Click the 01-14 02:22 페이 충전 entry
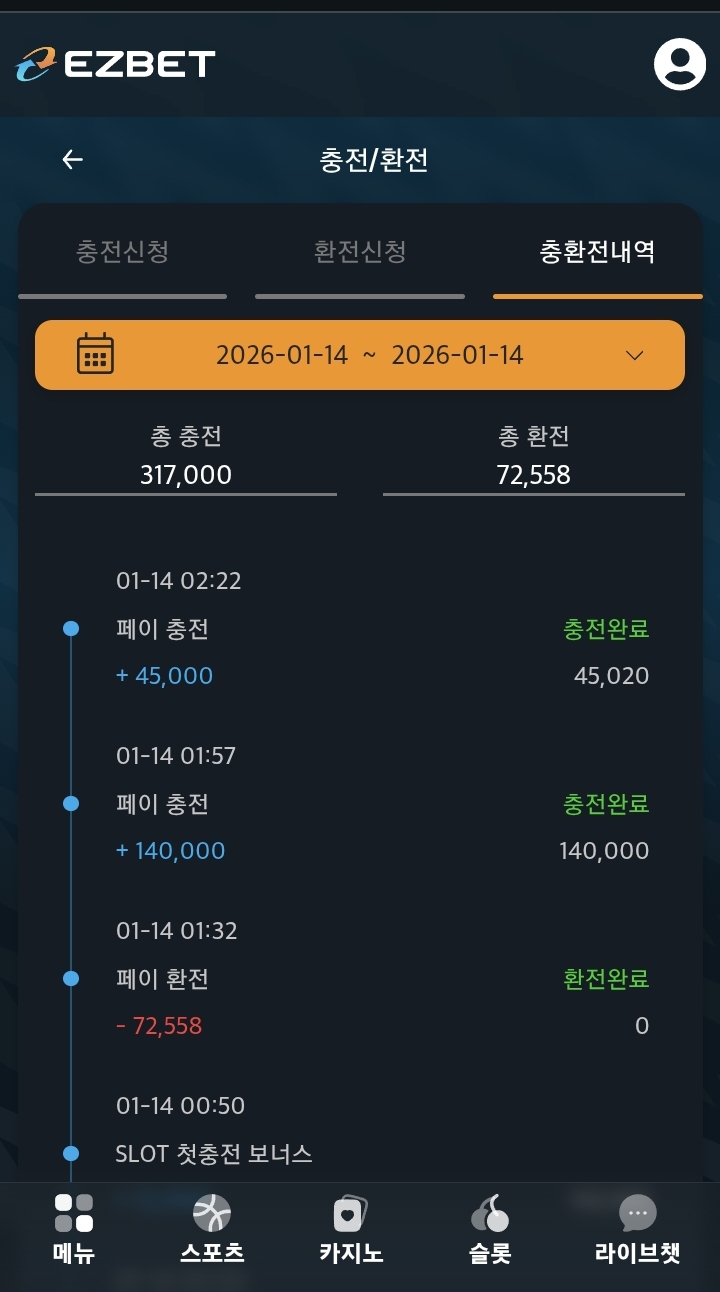720x1292 pixels. point(380,630)
